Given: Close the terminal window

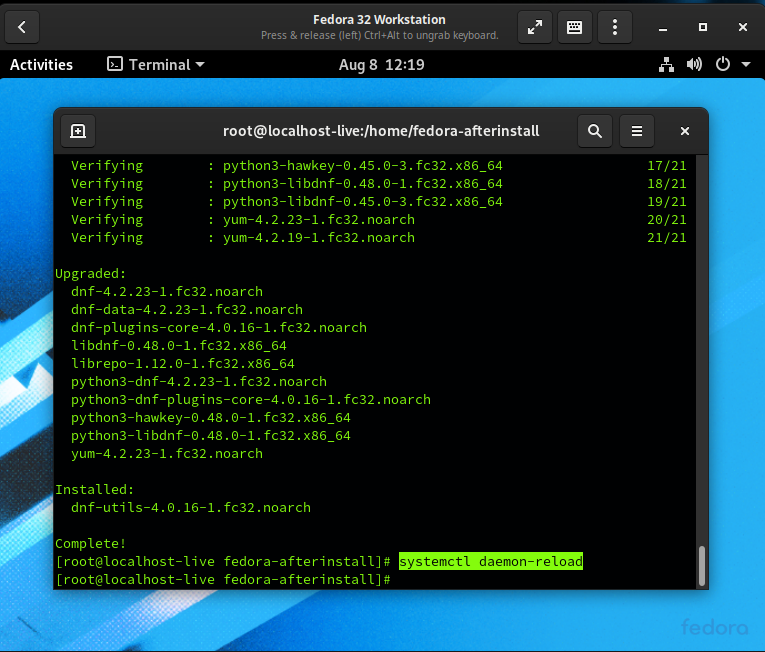Looking at the screenshot, I should tap(685, 131).
